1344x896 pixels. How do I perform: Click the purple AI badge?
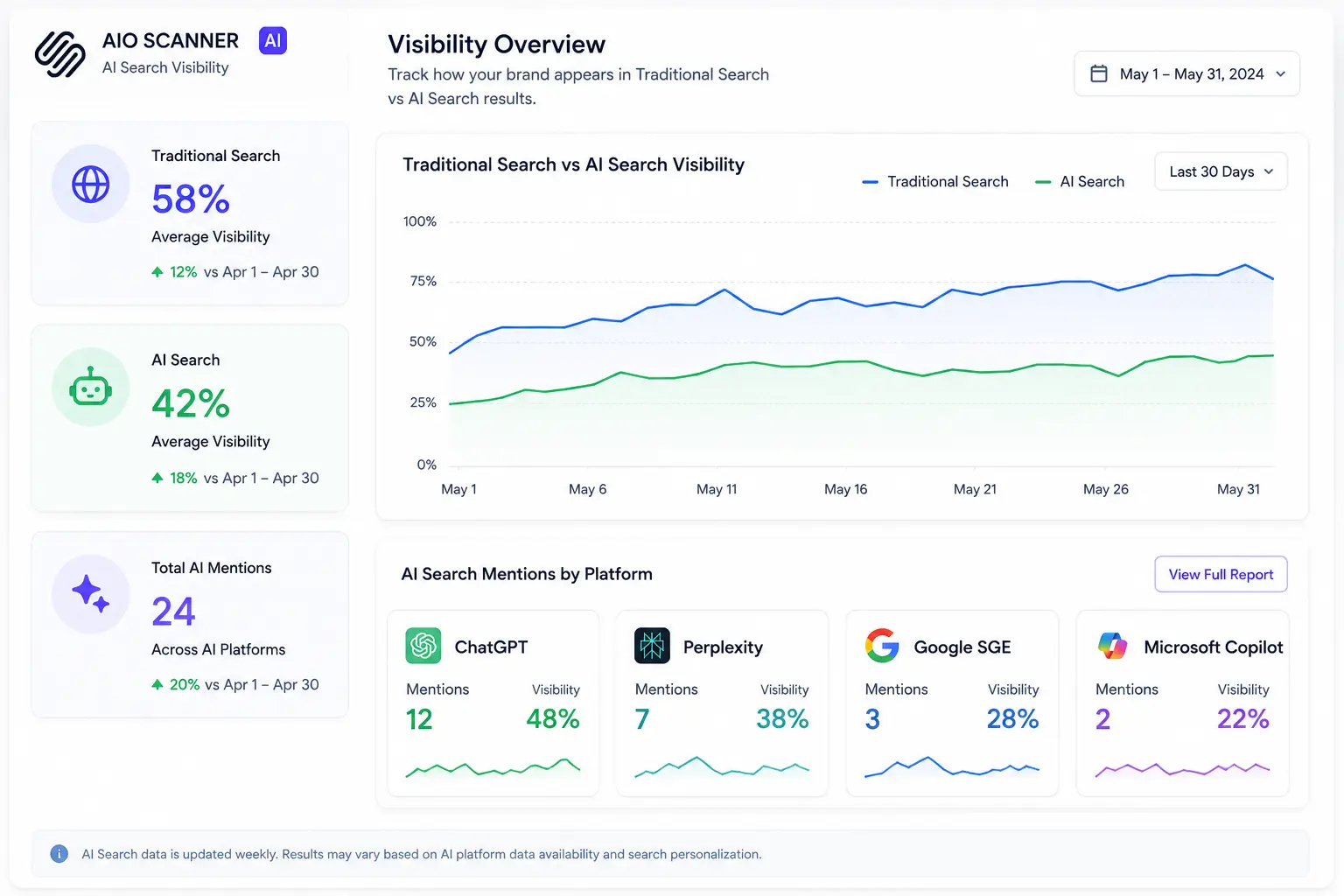(273, 41)
